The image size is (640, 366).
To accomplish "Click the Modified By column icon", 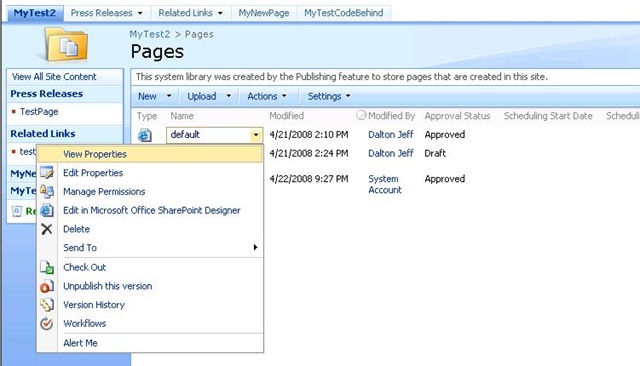I will (x=361, y=115).
